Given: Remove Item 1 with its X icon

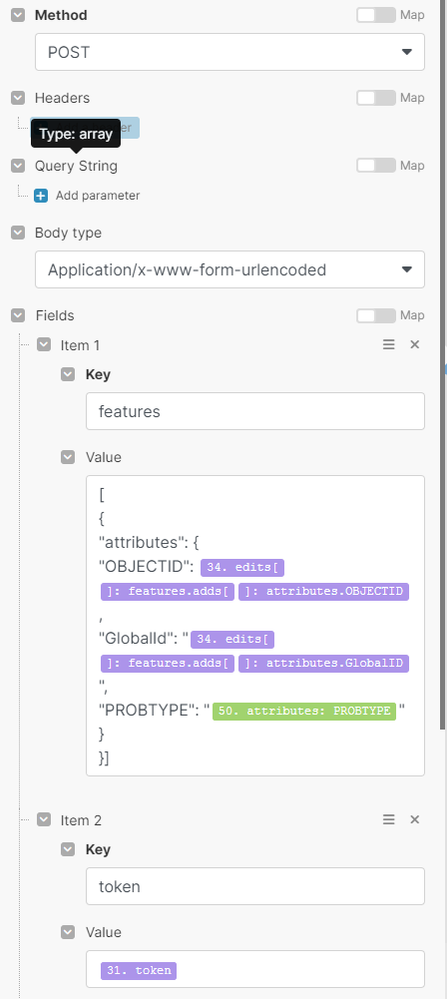Looking at the screenshot, I should click(x=415, y=345).
